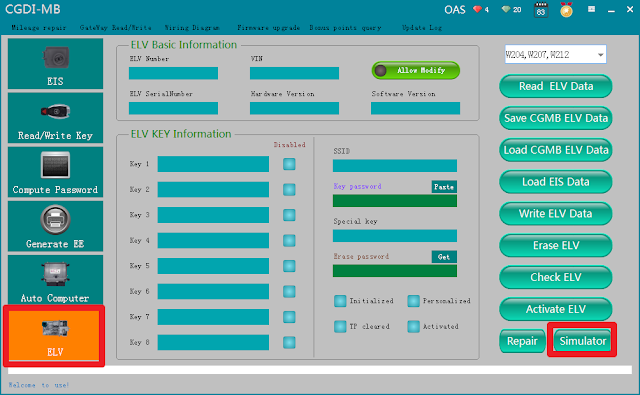Click the Simulator button
640x395 pixels.
click(x=582, y=341)
